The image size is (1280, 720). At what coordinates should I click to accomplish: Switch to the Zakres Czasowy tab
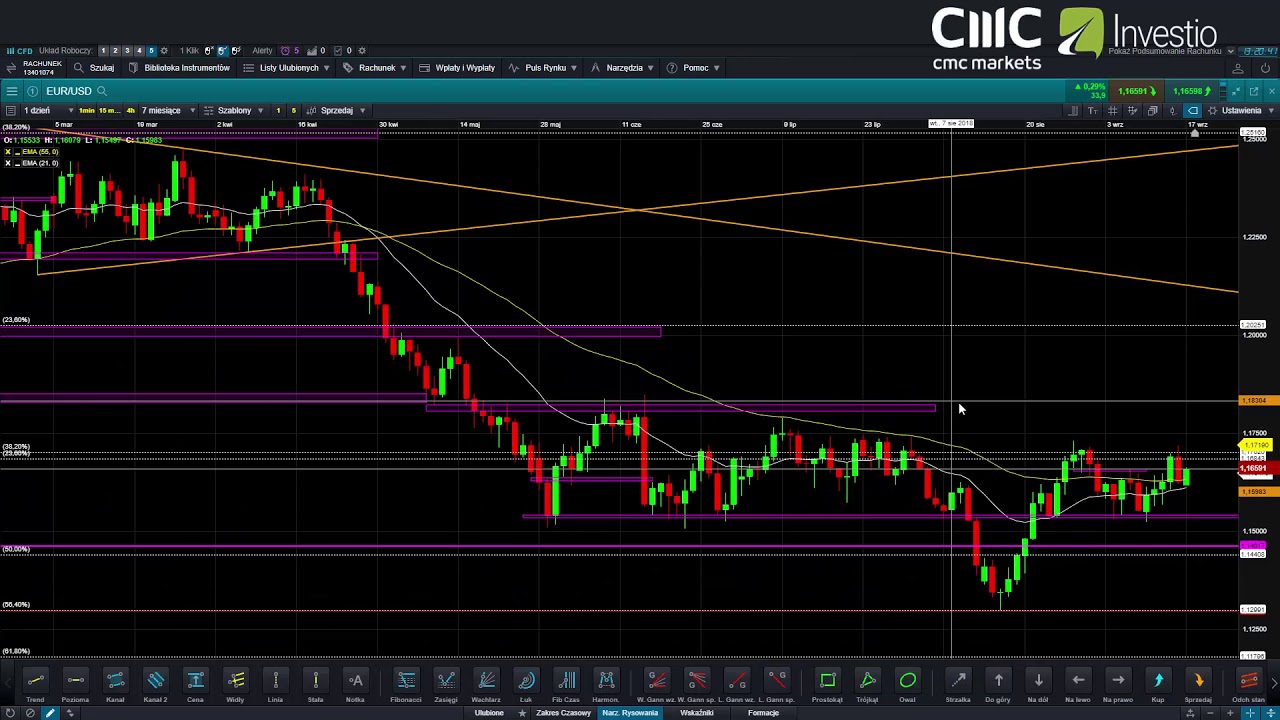point(563,713)
